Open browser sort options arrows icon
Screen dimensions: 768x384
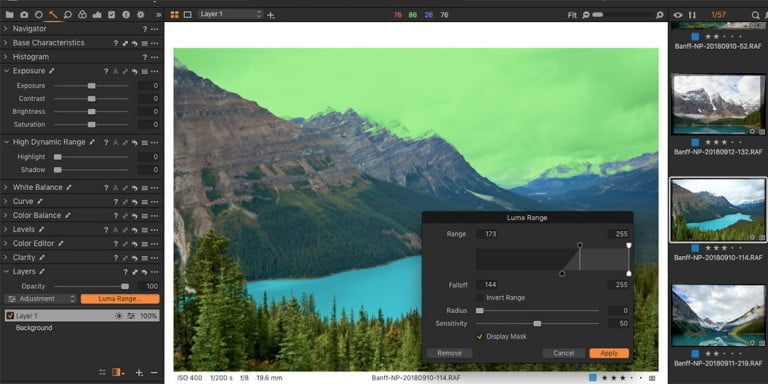click(692, 15)
